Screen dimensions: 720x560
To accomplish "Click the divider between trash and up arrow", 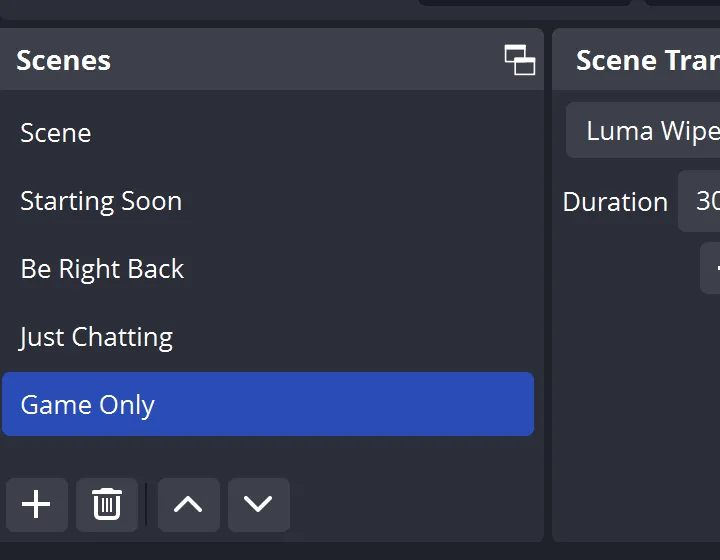I will click(x=147, y=504).
